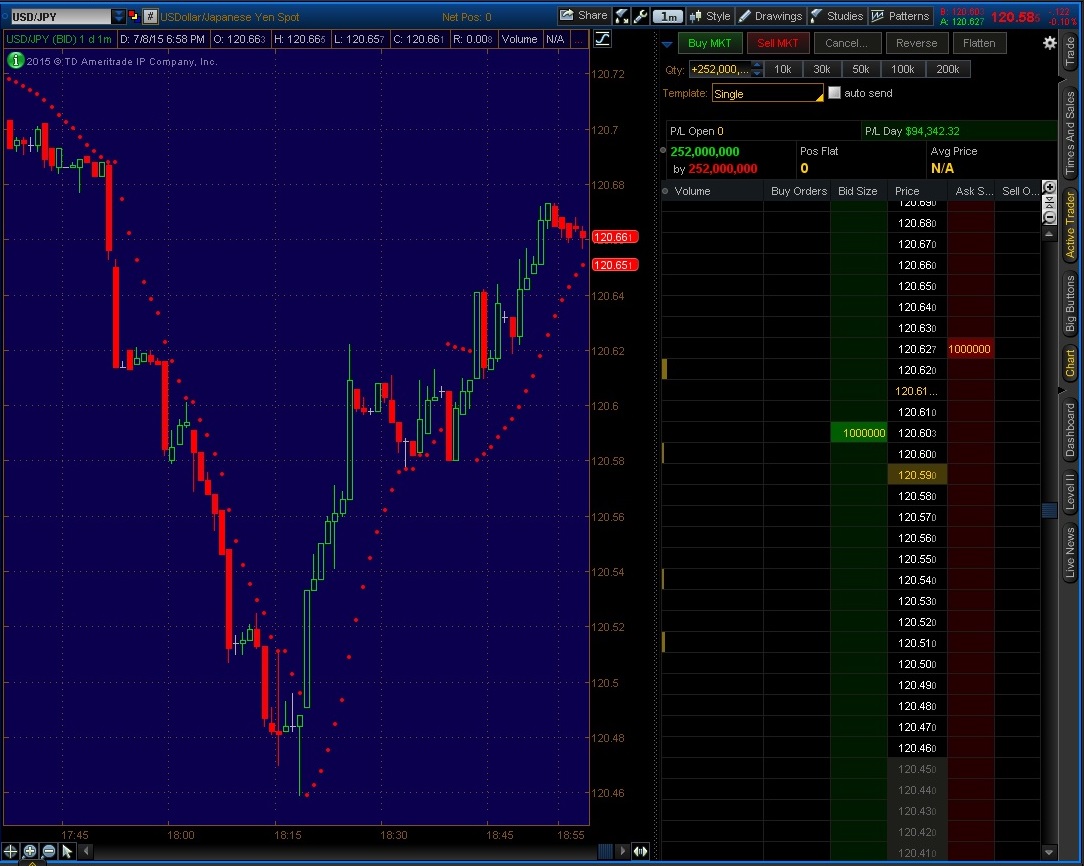Open the Patterns menu
This screenshot has width=1084, height=866.
[x=900, y=16]
